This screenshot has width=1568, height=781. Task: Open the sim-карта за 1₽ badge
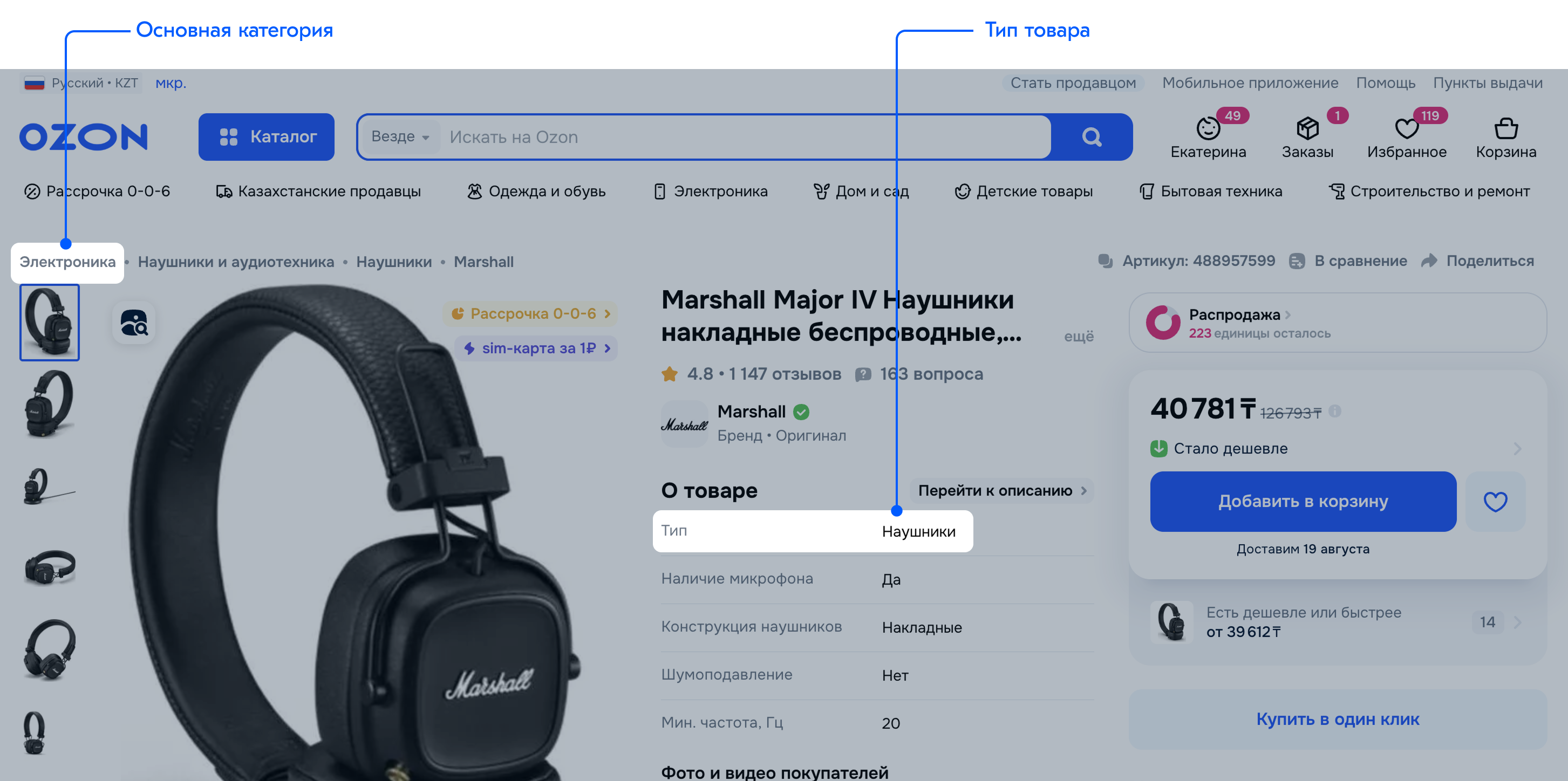pyautogui.click(x=536, y=348)
